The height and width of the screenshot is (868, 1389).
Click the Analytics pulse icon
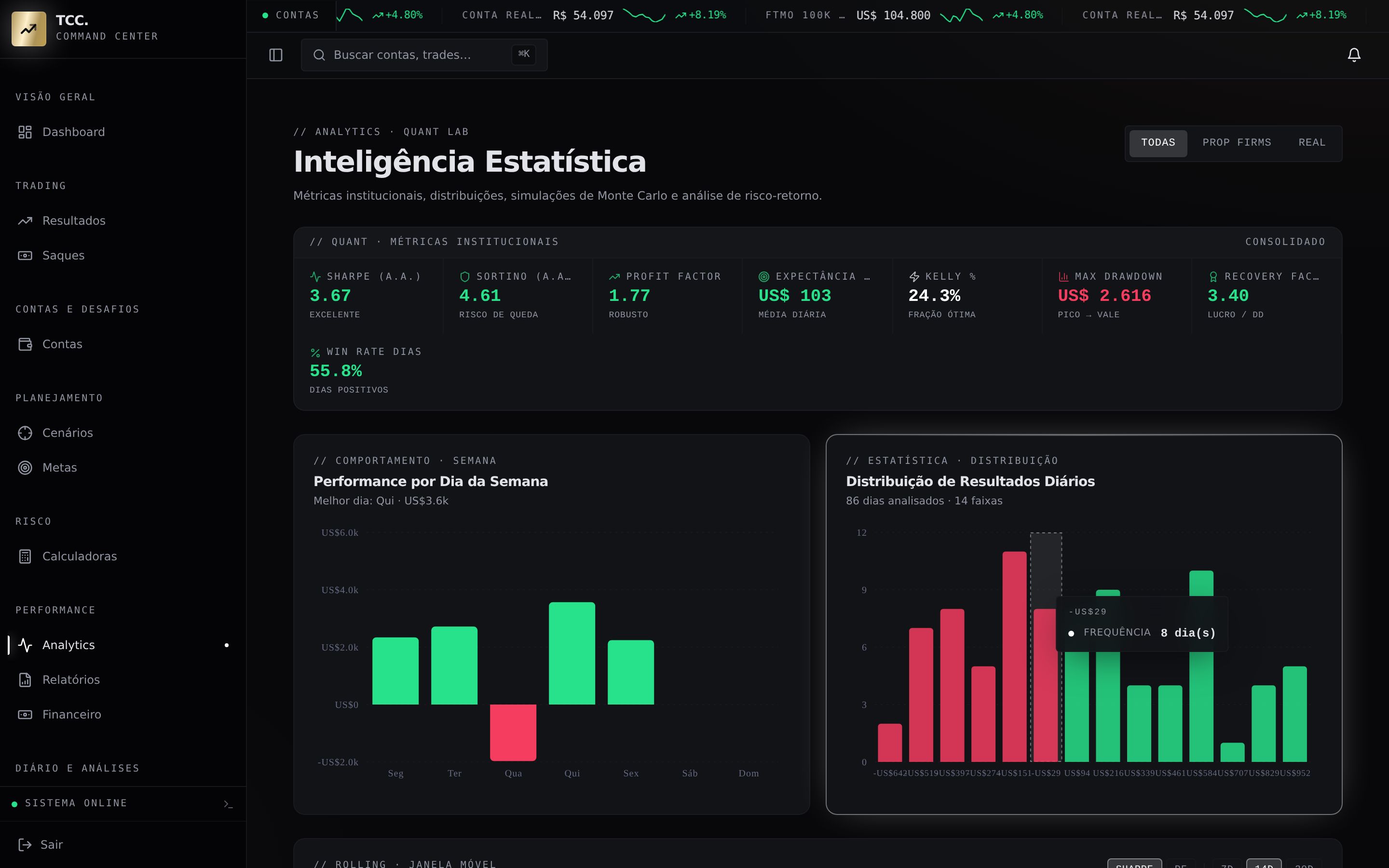coord(25,645)
